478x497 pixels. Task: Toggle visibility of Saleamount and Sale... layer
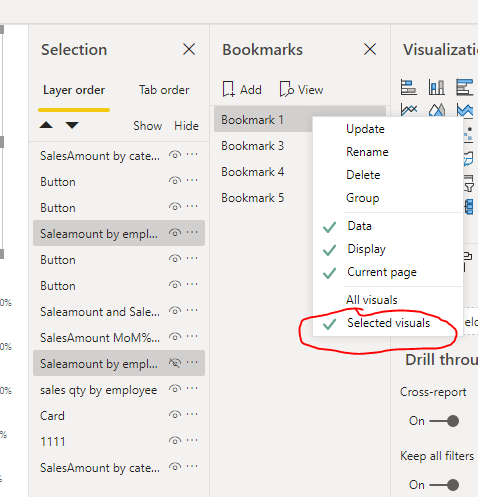(175, 311)
